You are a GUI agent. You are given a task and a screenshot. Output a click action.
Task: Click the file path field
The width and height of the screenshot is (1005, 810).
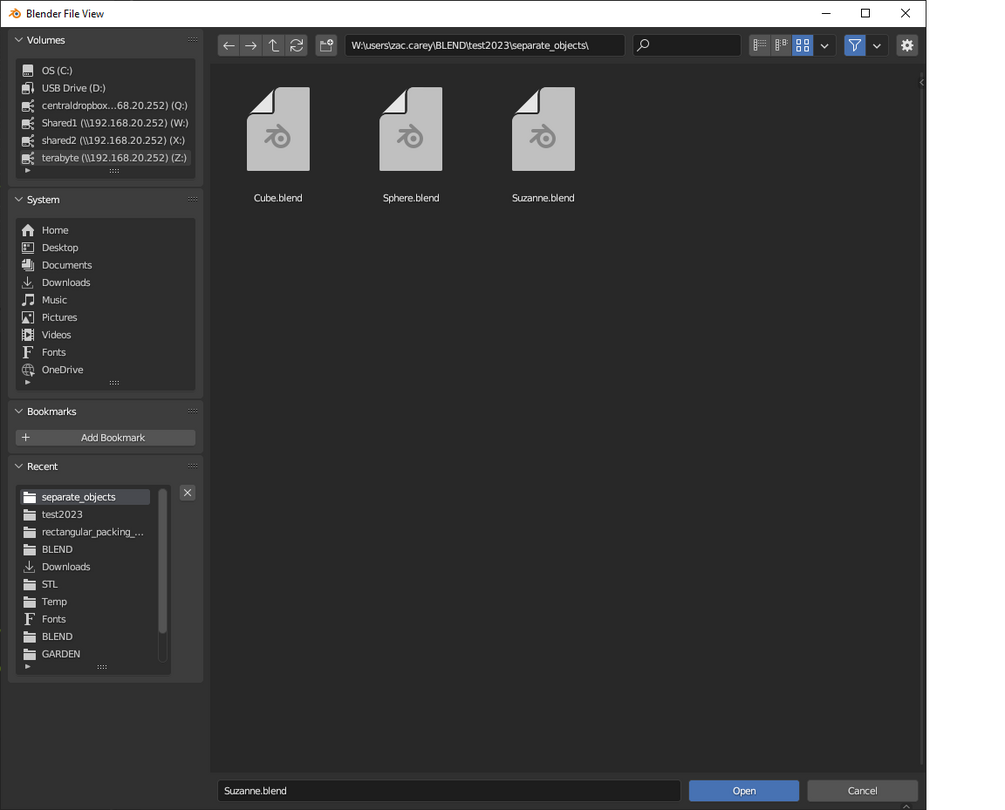pos(485,45)
